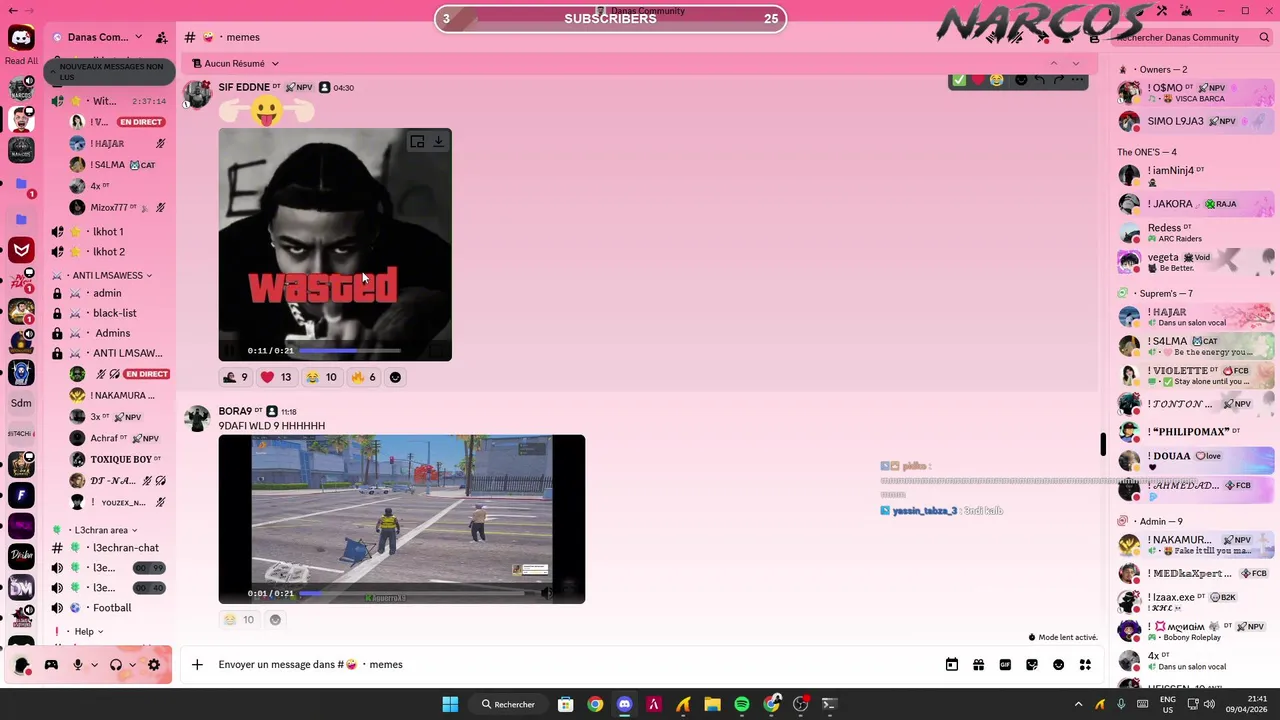
Task: Open the Windows Start menu
Action: click(450, 704)
